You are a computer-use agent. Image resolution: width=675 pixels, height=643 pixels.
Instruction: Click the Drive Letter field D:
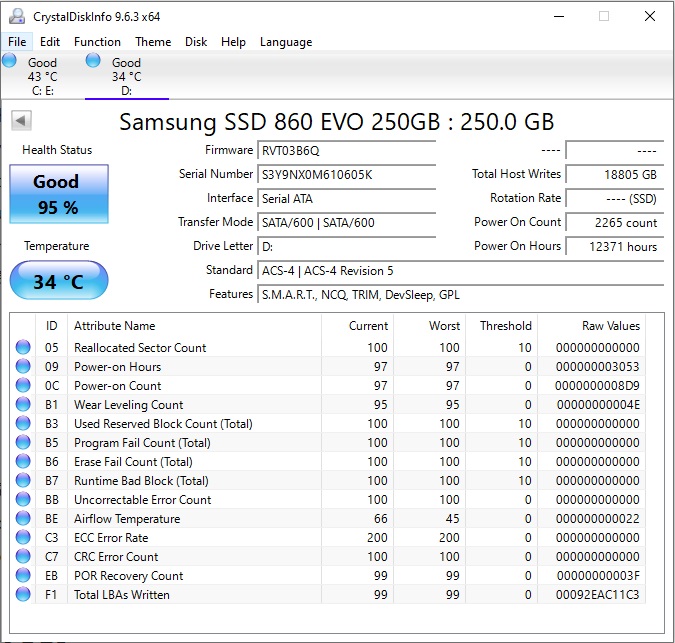(347, 247)
